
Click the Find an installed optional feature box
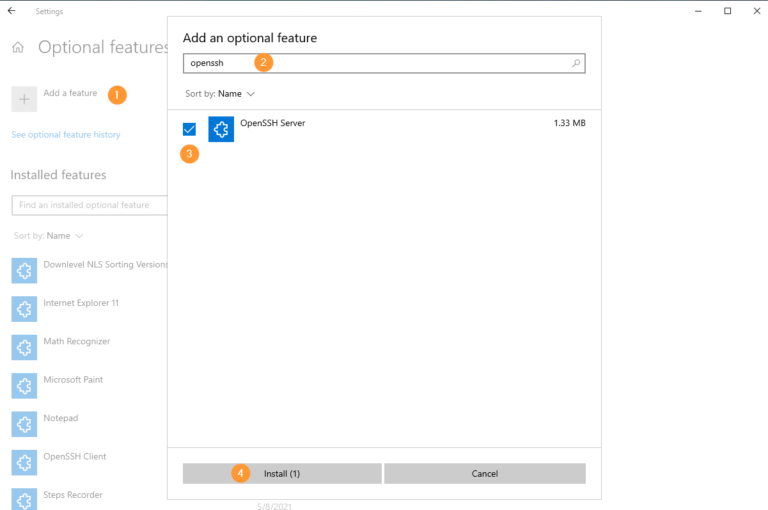point(88,205)
